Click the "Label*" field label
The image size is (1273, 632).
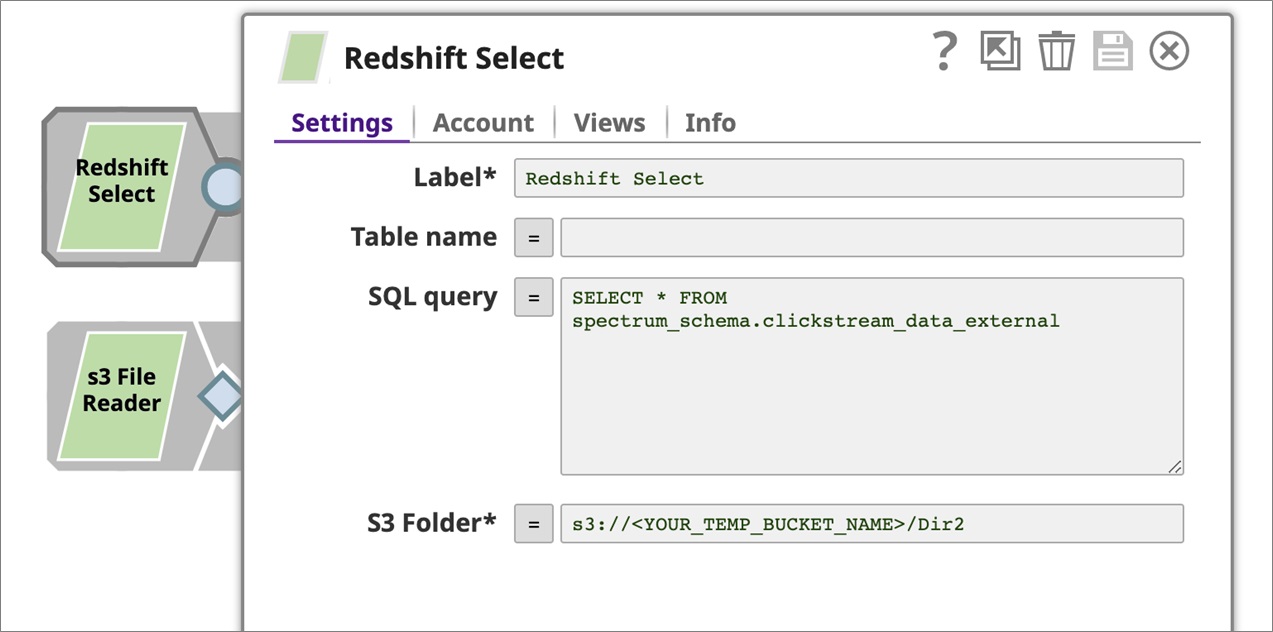(455, 177)
